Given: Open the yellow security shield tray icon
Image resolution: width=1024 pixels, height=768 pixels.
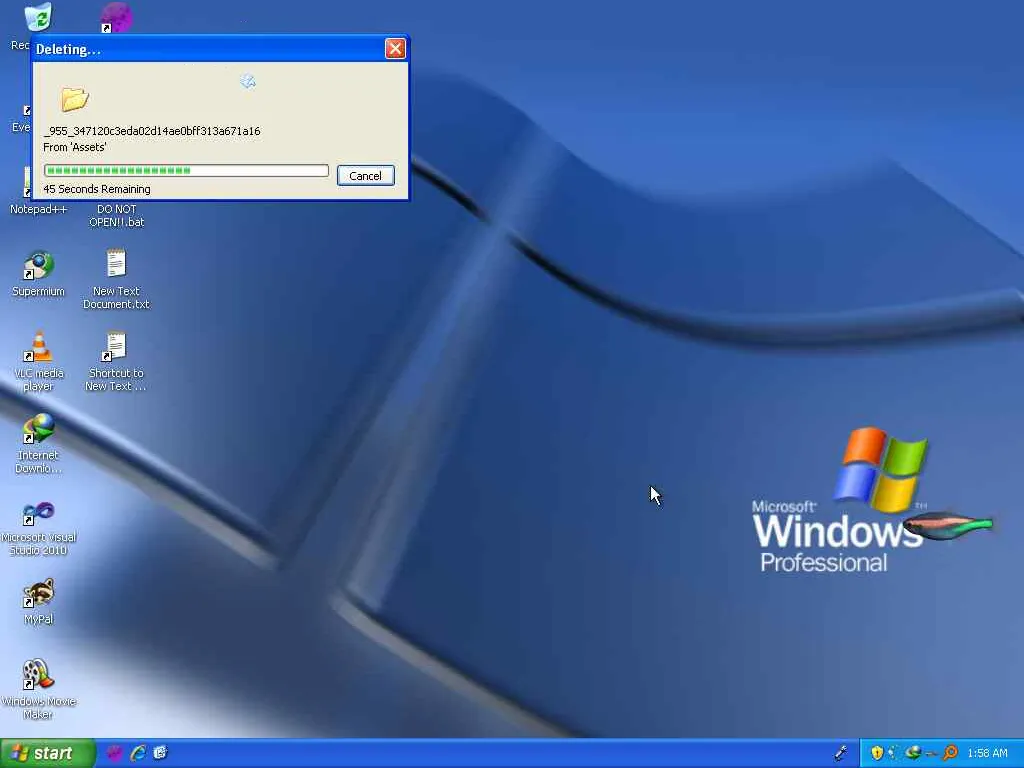Looking at the screenshot, I should pyautogui.click(x=876, y=753).
